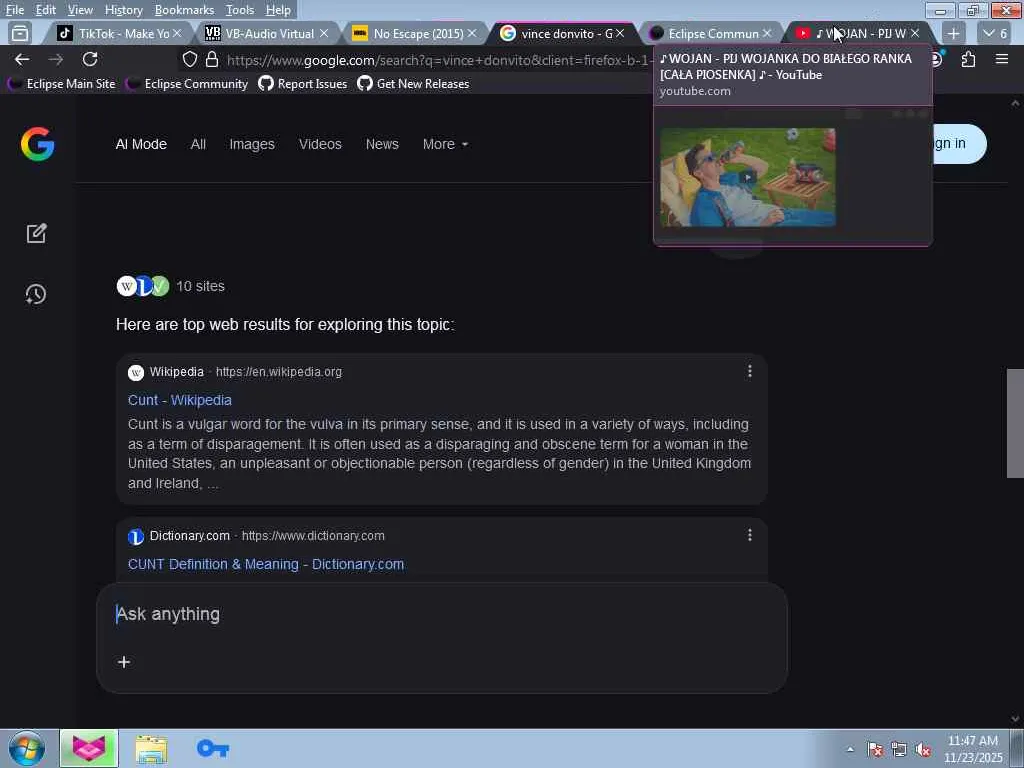This screenshot has height=768, width=1024.
Task: Open the Cunt - Wikipedia result link
Action: (180, 400)
